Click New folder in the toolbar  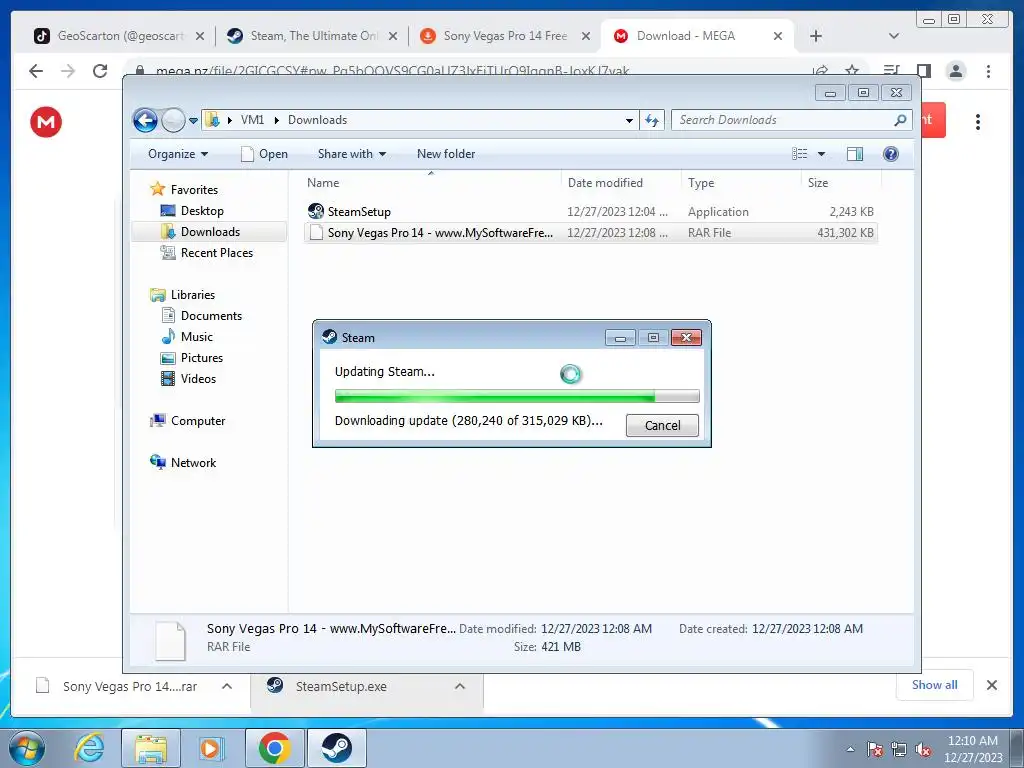(446, 154)
